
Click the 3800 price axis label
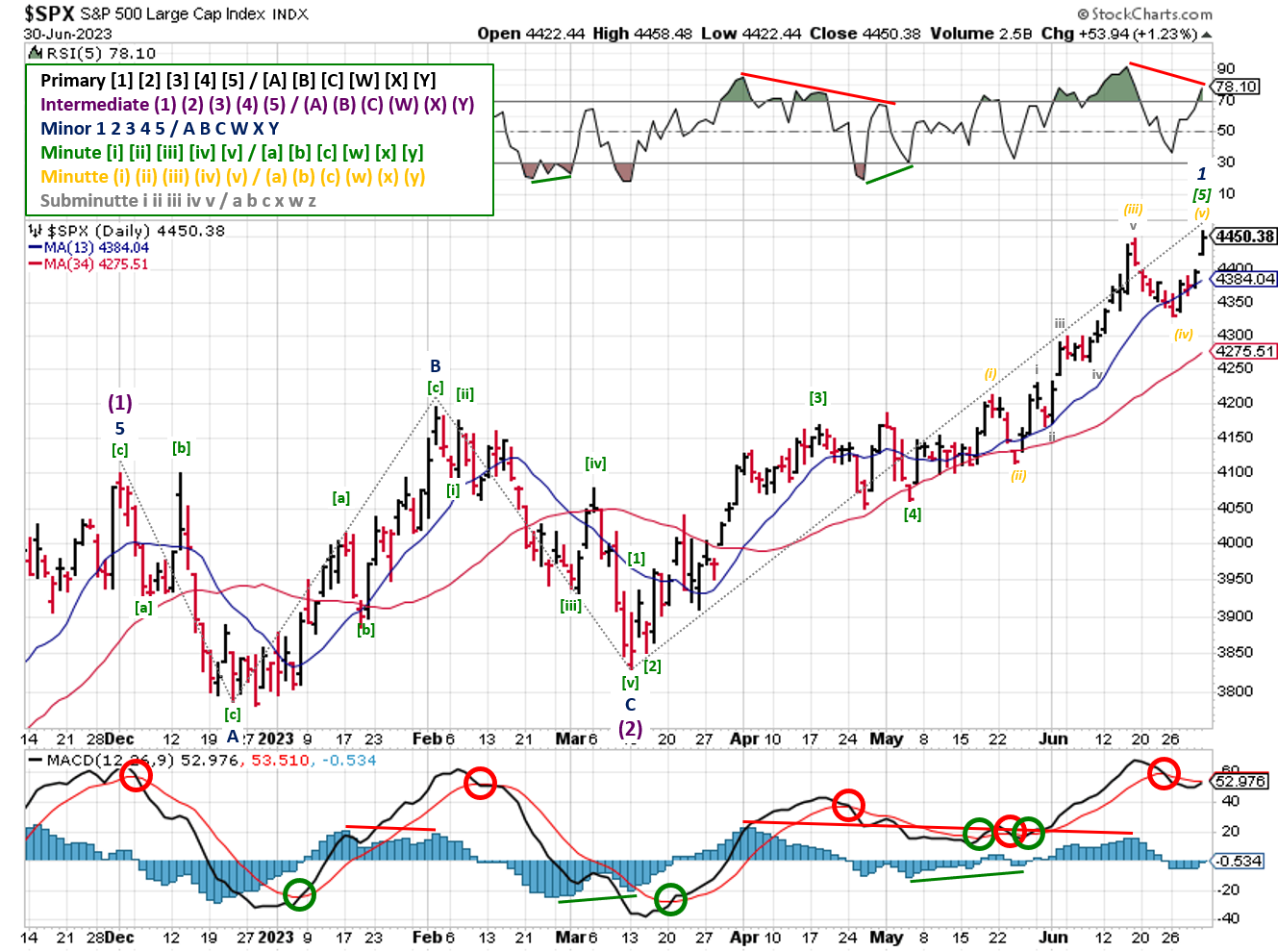(1235, 690)
